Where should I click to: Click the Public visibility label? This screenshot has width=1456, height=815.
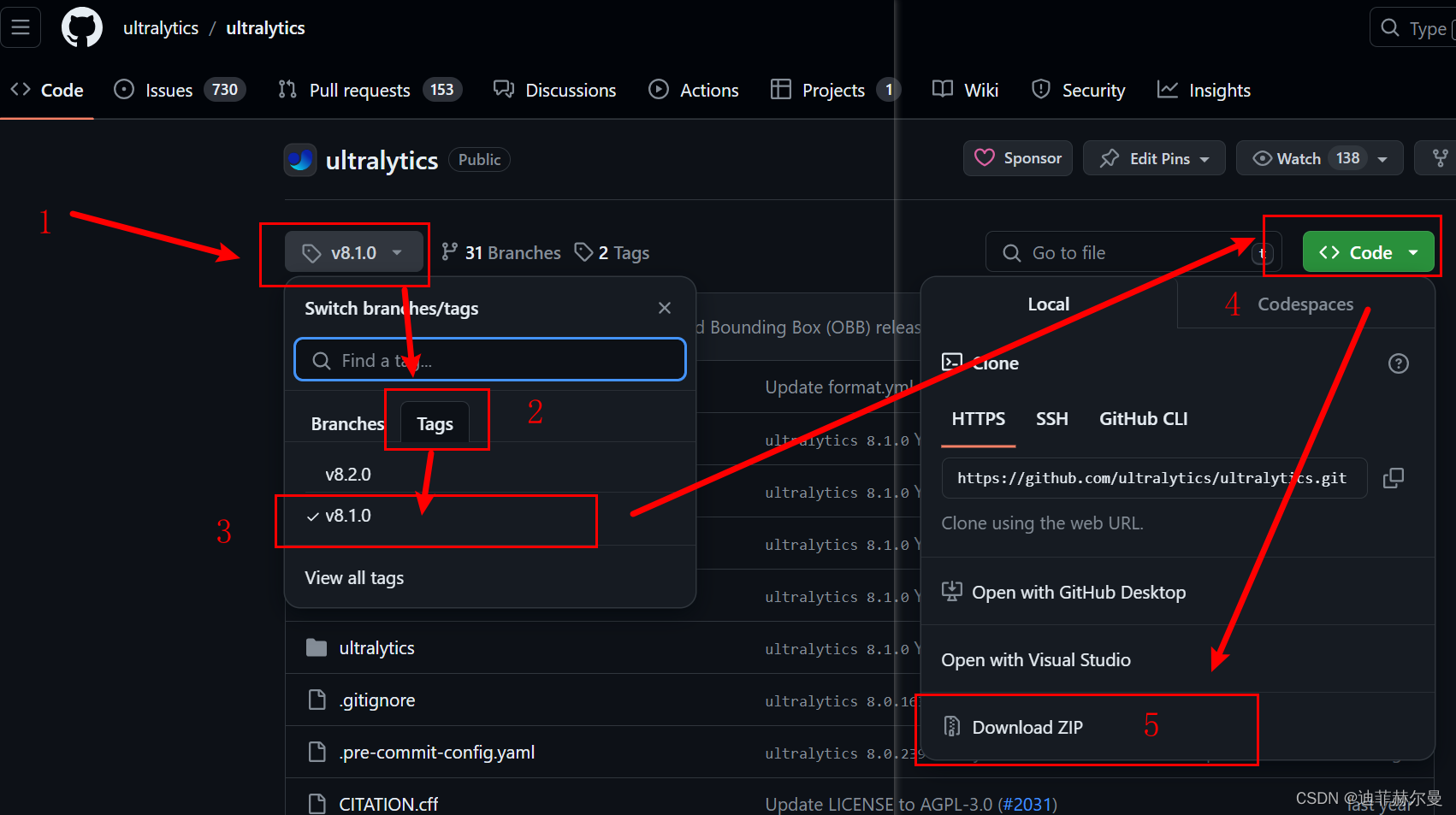pyautogui.click(x=479, y=159)
